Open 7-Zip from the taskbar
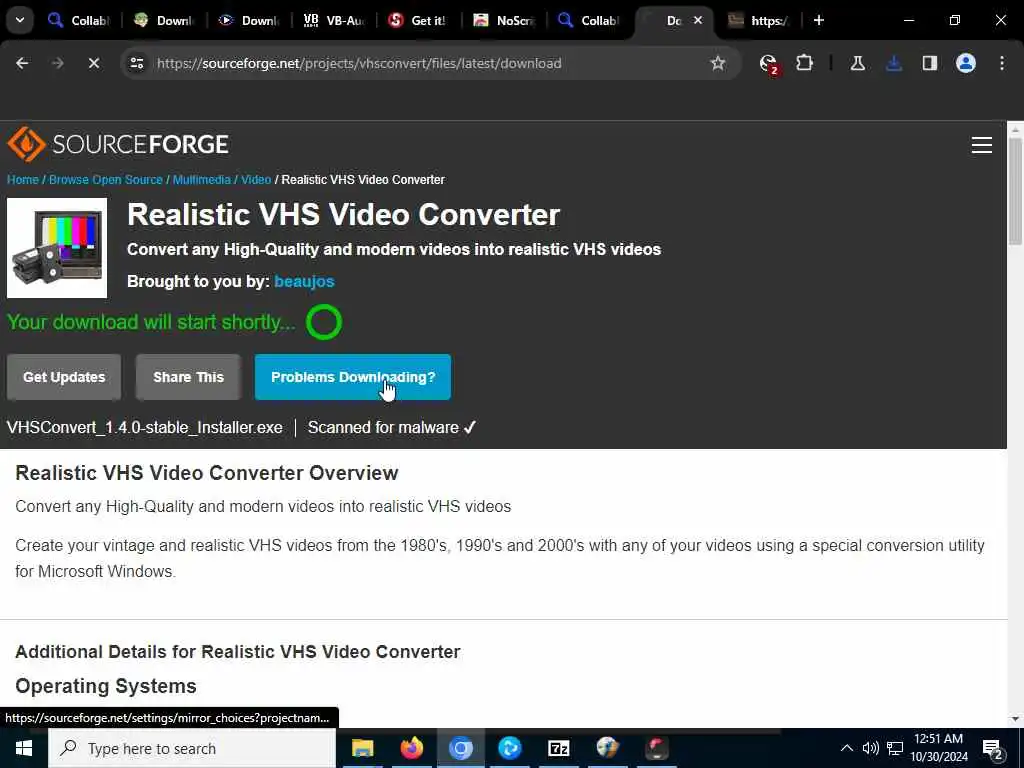 (x=558, y=748)
